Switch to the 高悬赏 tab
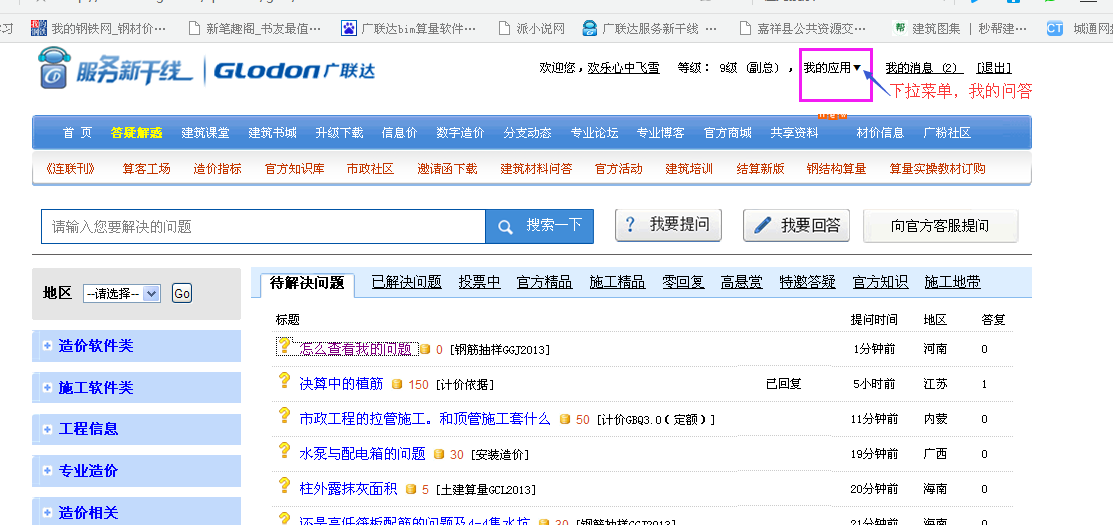This screenshot has width=1113, height=525. click(742, 282)
